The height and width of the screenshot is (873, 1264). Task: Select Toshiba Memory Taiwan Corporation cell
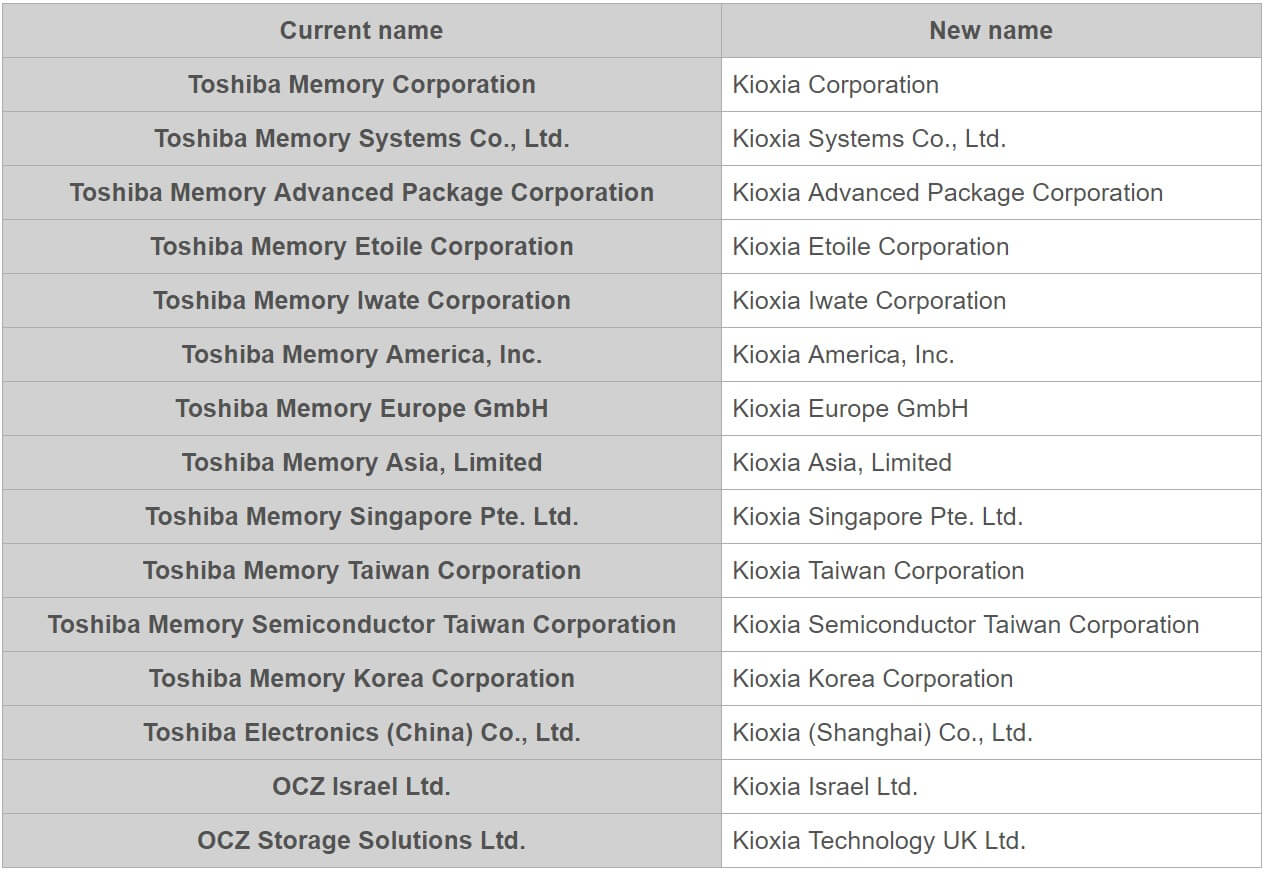click(361, 571)
